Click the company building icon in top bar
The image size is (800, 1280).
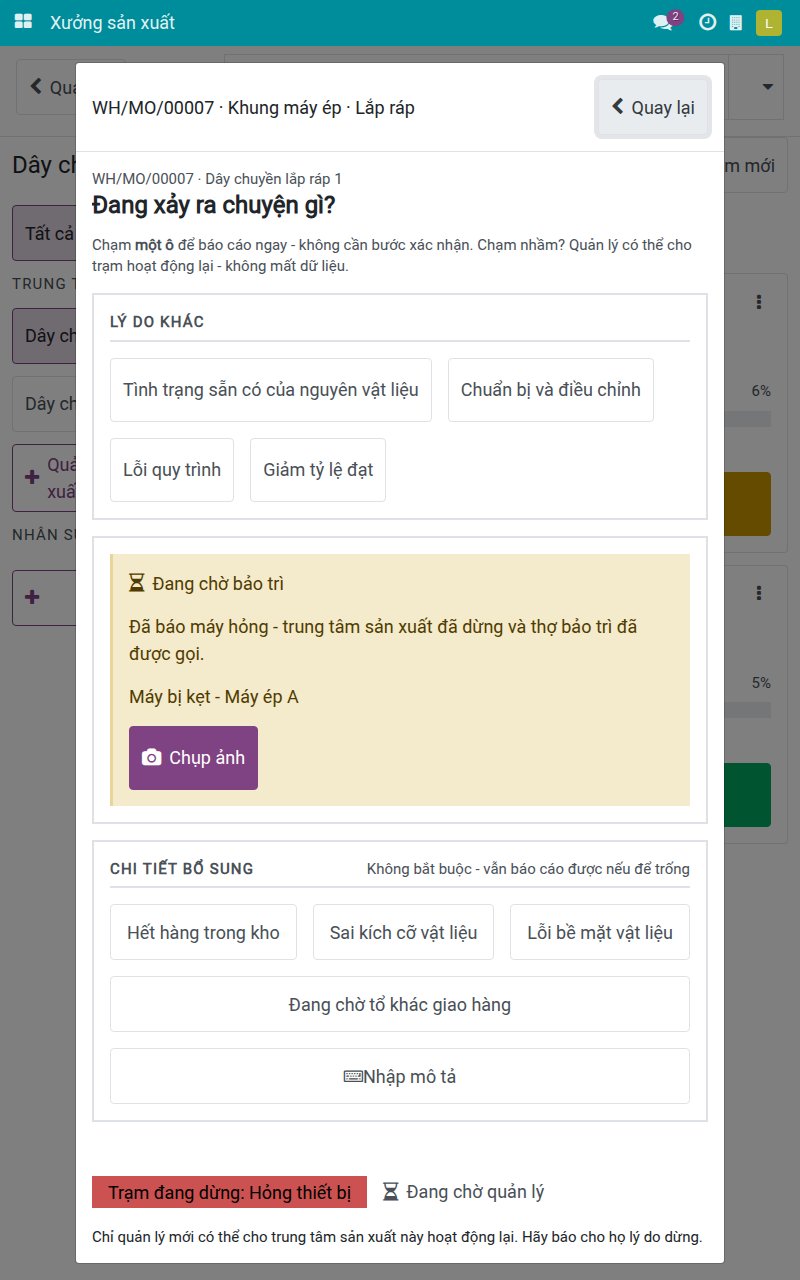(x=736, y=22)
